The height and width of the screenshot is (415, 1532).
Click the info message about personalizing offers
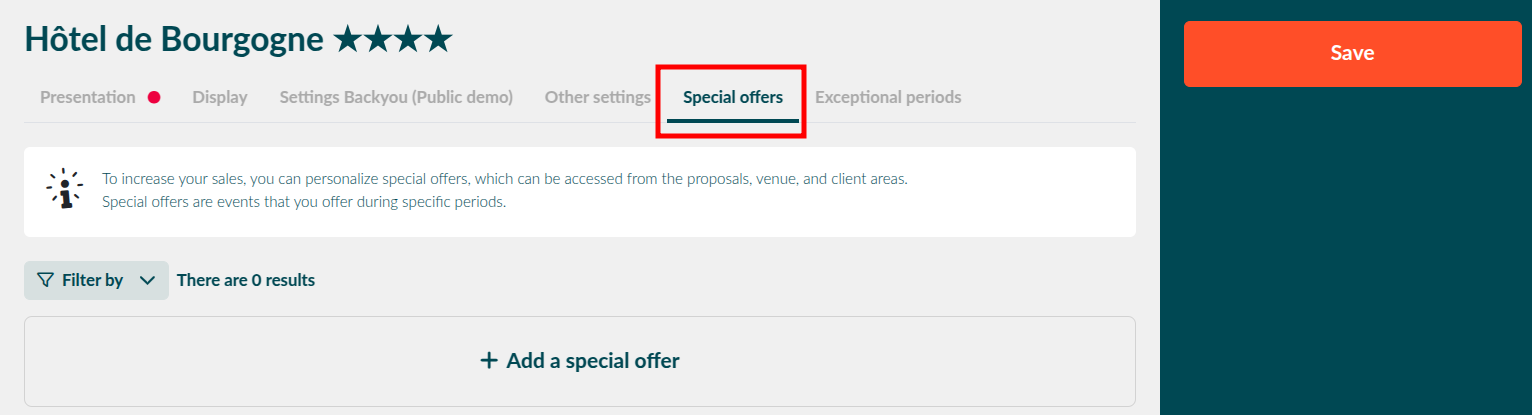click(x=506, y=190)
